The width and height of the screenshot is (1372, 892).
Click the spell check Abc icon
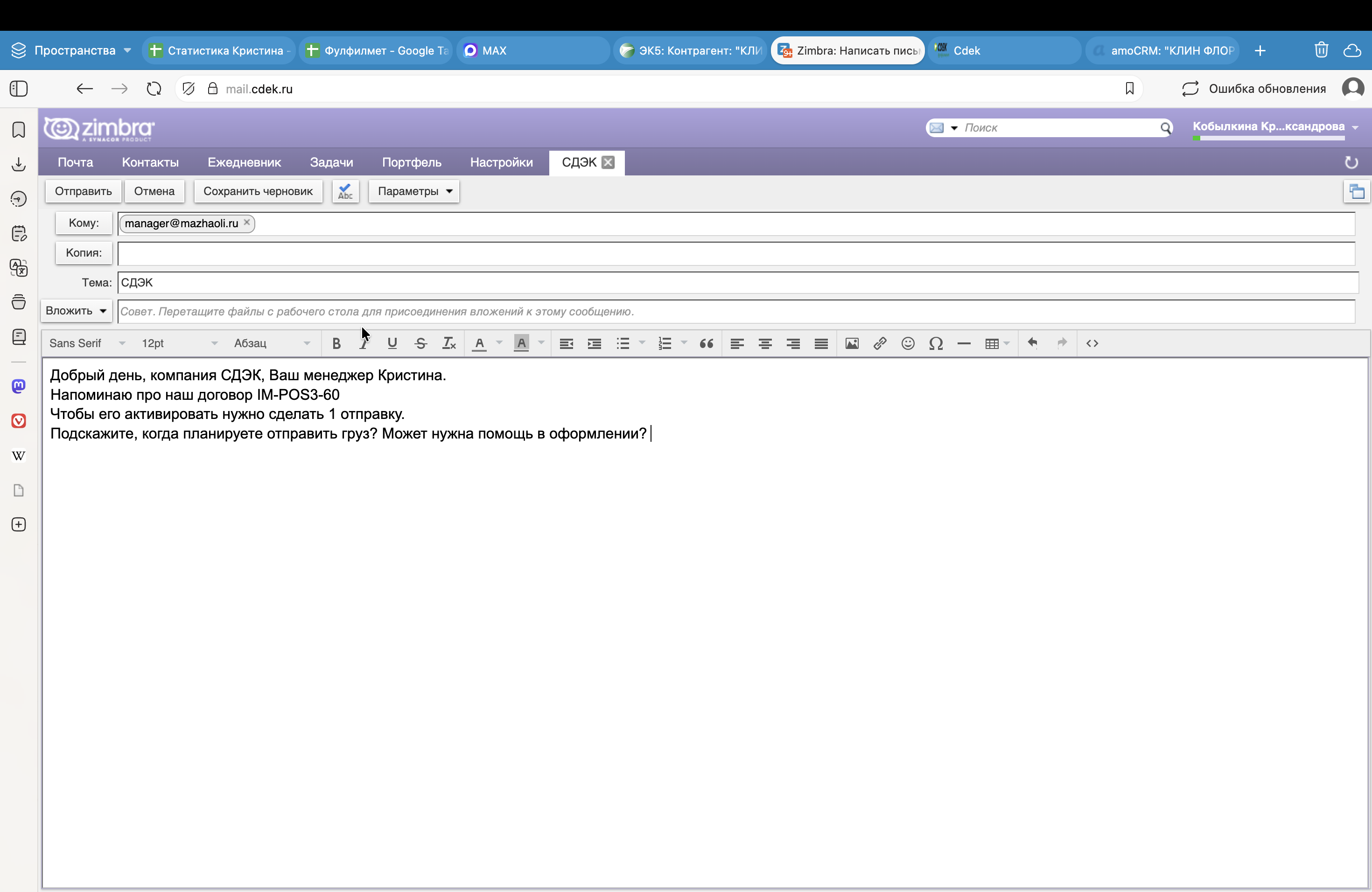click(345, 191)
